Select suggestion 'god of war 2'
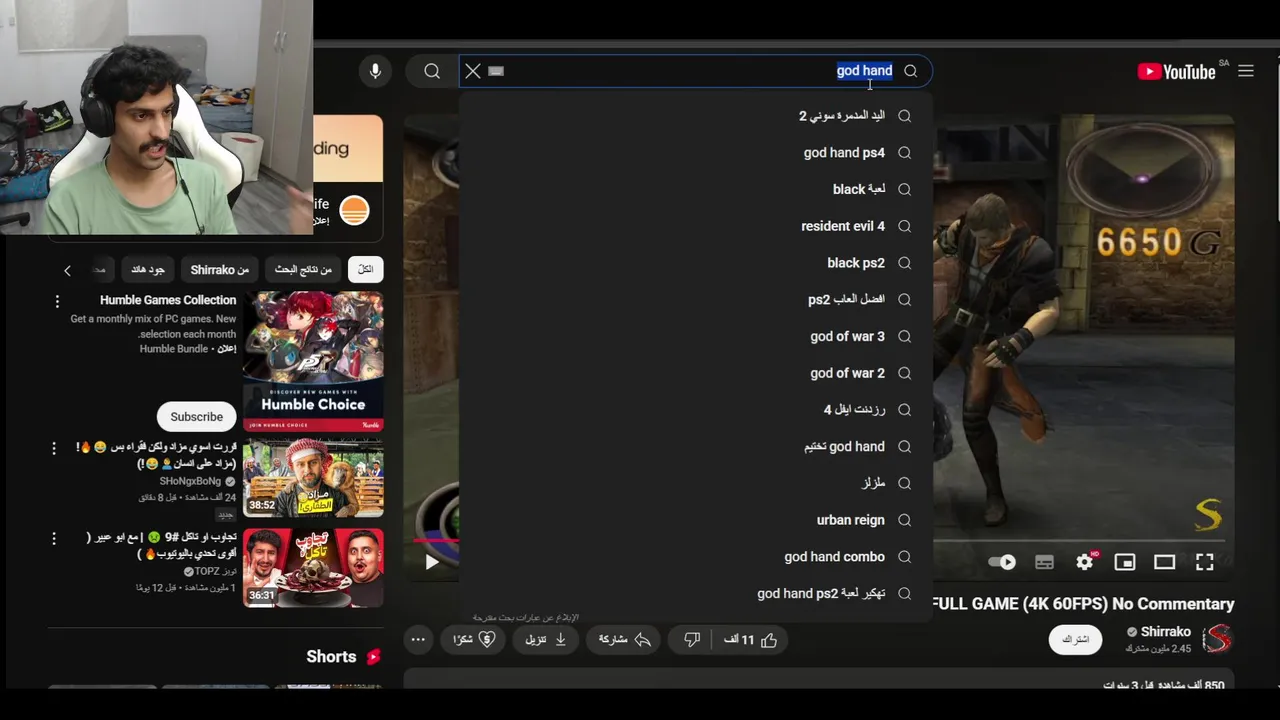 (x=695, y=373)
